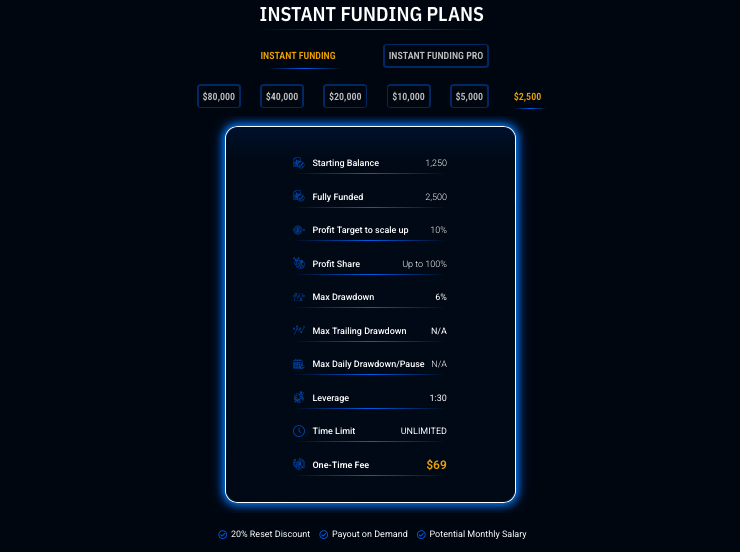Select the Instant Funding tab
Viewport: 740px width, 552px height.
(x=298, y=56)
